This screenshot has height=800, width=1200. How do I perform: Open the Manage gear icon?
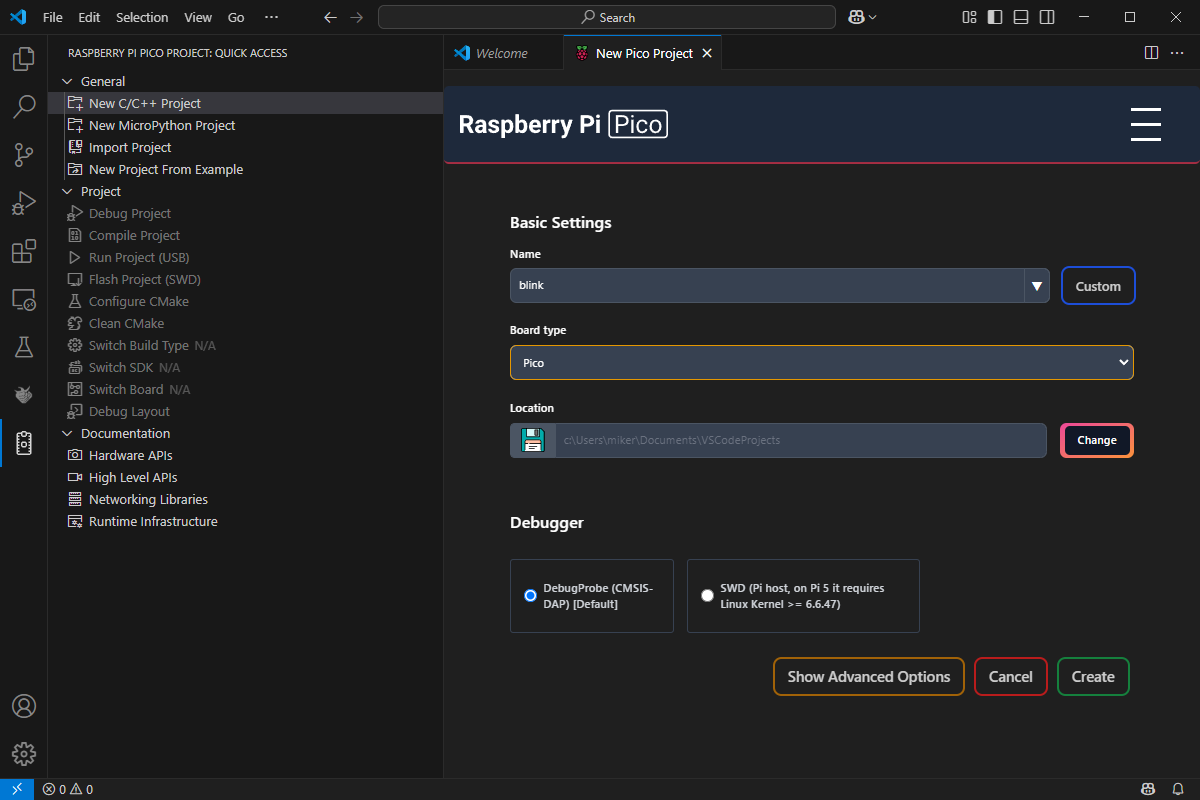click(23, 753)
